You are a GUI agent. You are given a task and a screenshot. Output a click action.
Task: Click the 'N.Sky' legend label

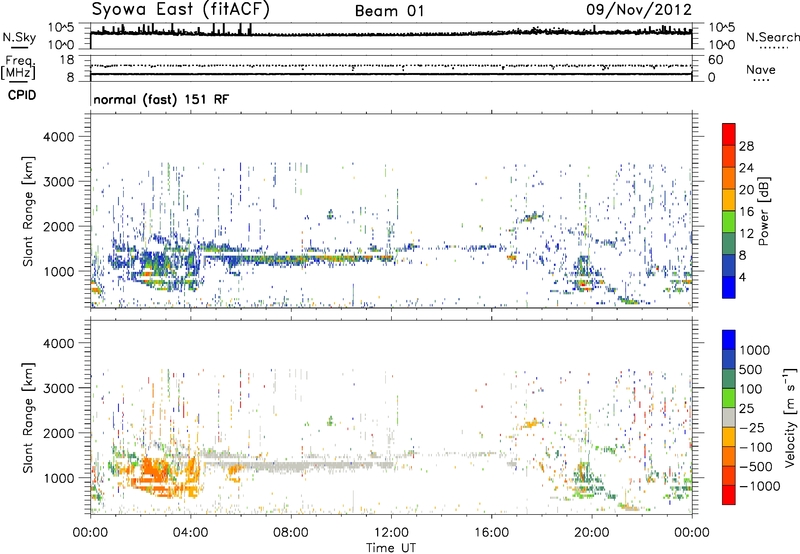point(19,37)
